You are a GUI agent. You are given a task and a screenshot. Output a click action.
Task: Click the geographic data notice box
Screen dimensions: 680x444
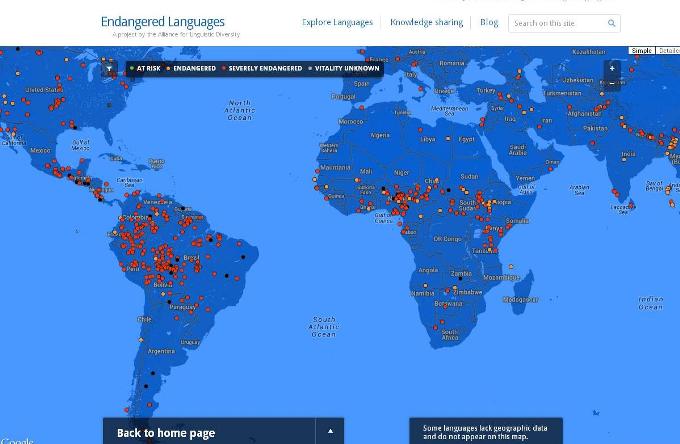point(486,431)
